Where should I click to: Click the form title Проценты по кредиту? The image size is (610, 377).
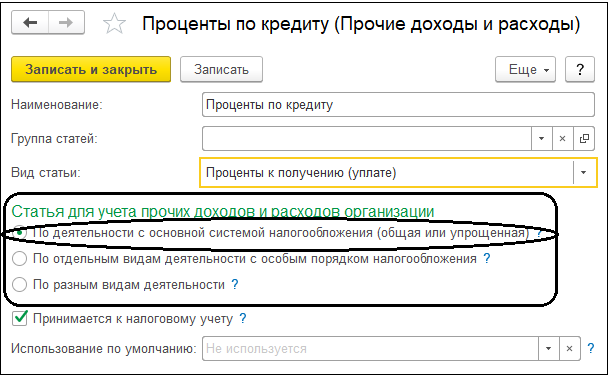[361, 24]
